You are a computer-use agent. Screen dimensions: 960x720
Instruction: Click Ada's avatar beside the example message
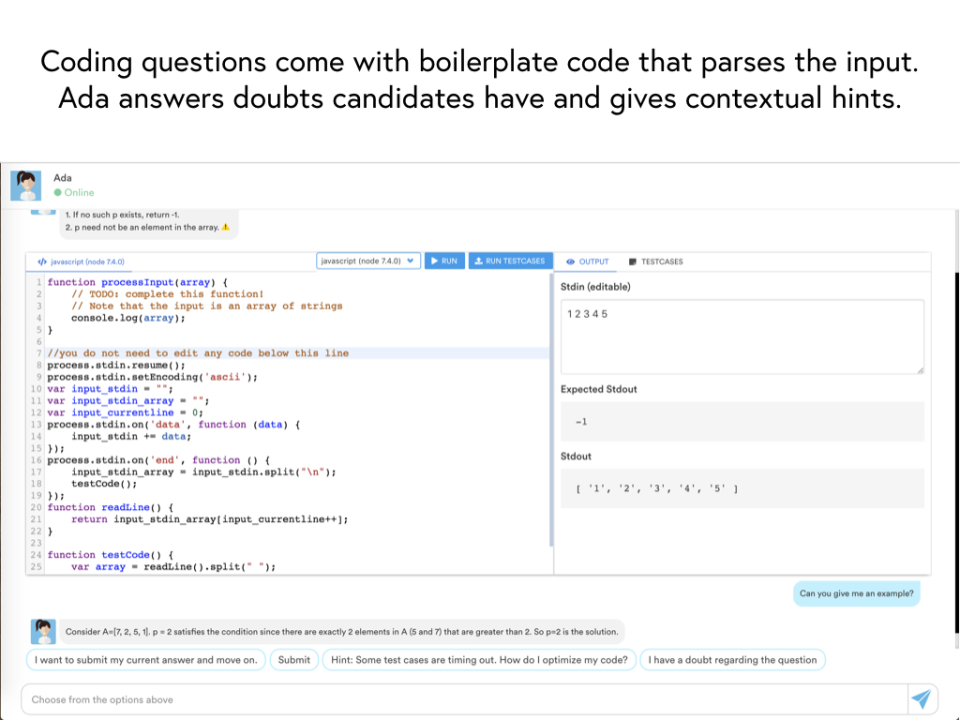(x=43, y=631)
